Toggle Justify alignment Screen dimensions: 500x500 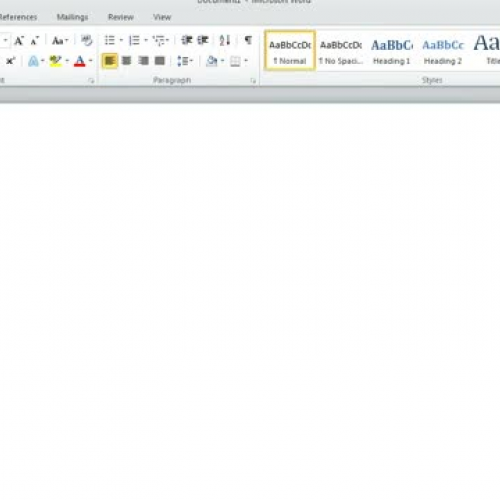coord(160,61)
